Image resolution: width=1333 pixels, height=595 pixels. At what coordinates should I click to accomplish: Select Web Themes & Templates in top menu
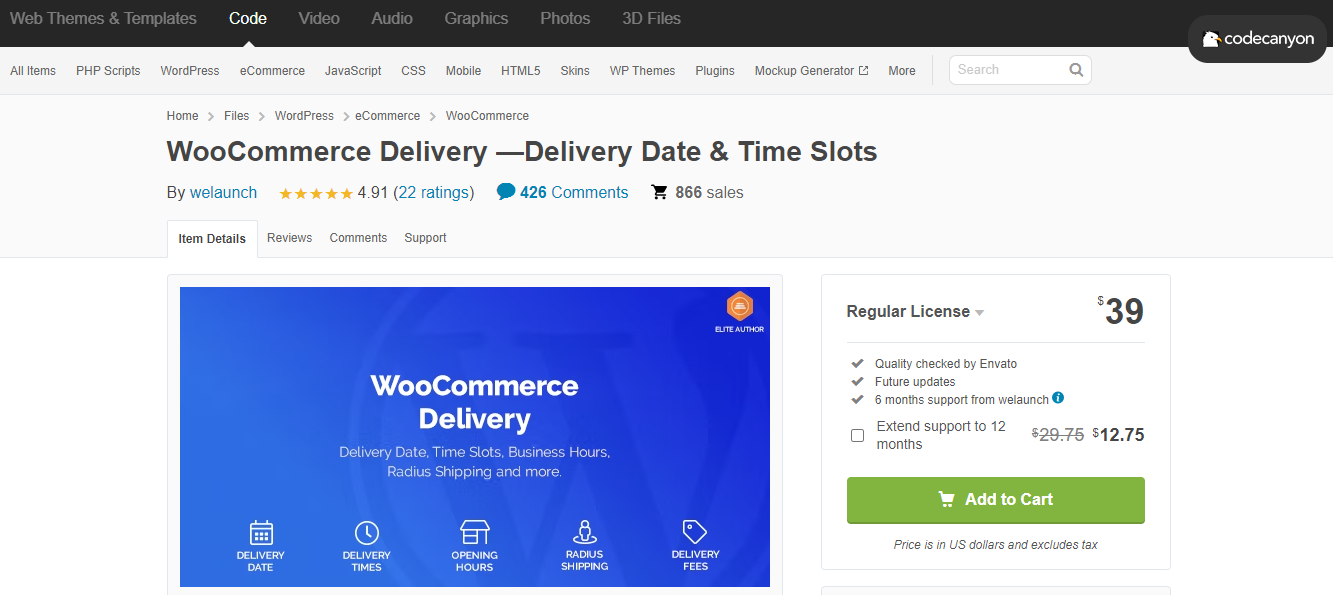point(103,18)
